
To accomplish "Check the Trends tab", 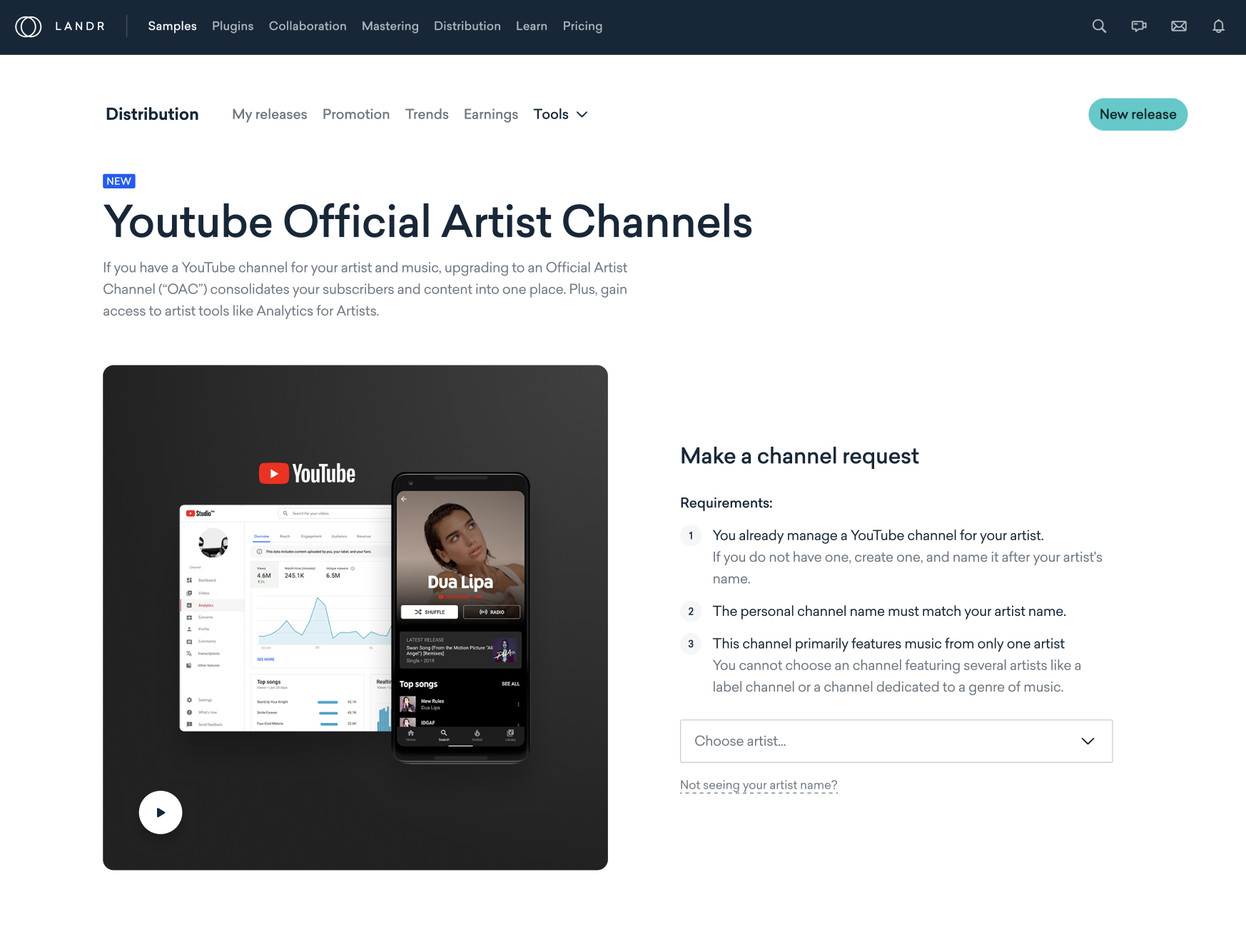I will [x=426, y=114].
